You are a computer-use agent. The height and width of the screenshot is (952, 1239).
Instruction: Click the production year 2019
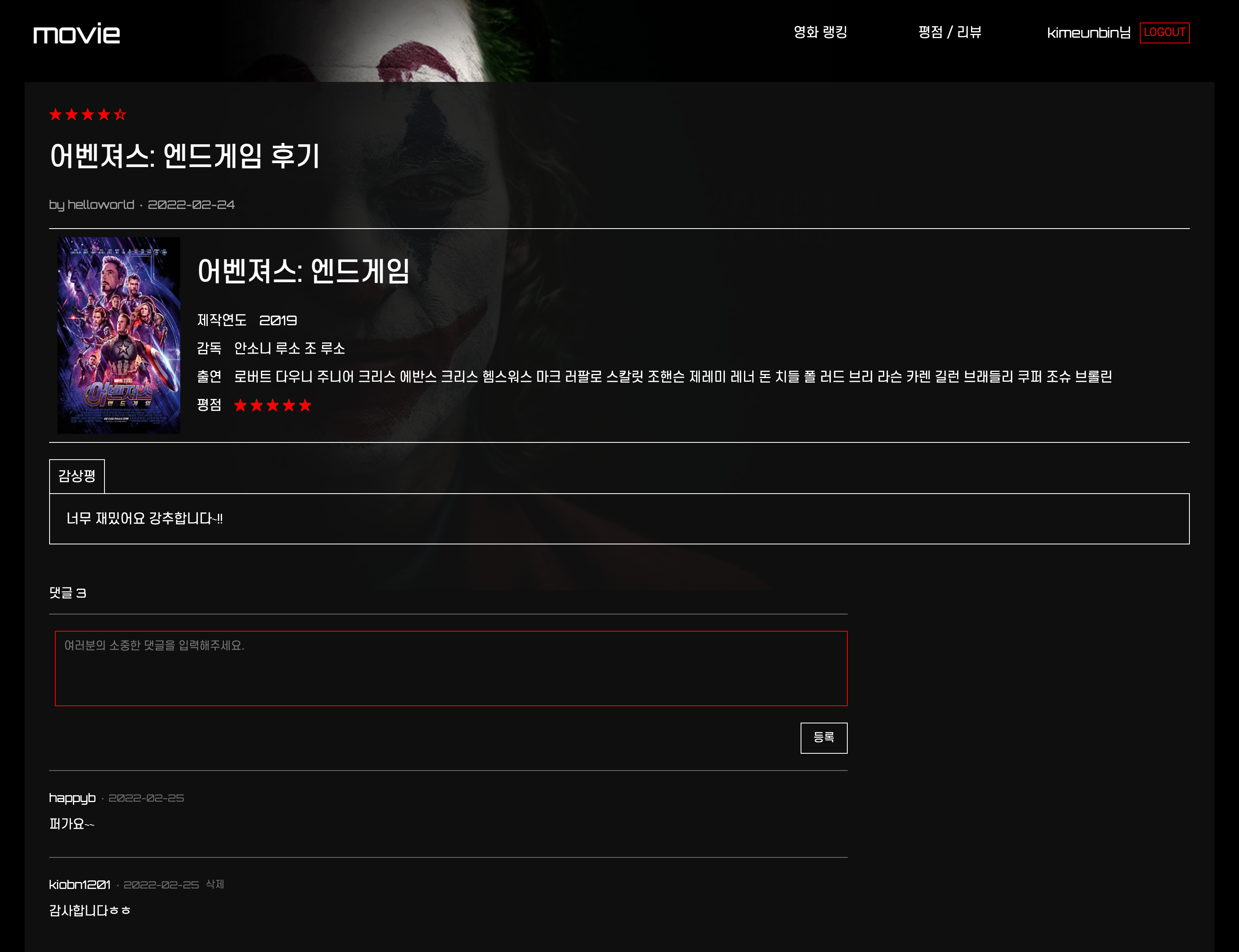(x=278, y=321)
